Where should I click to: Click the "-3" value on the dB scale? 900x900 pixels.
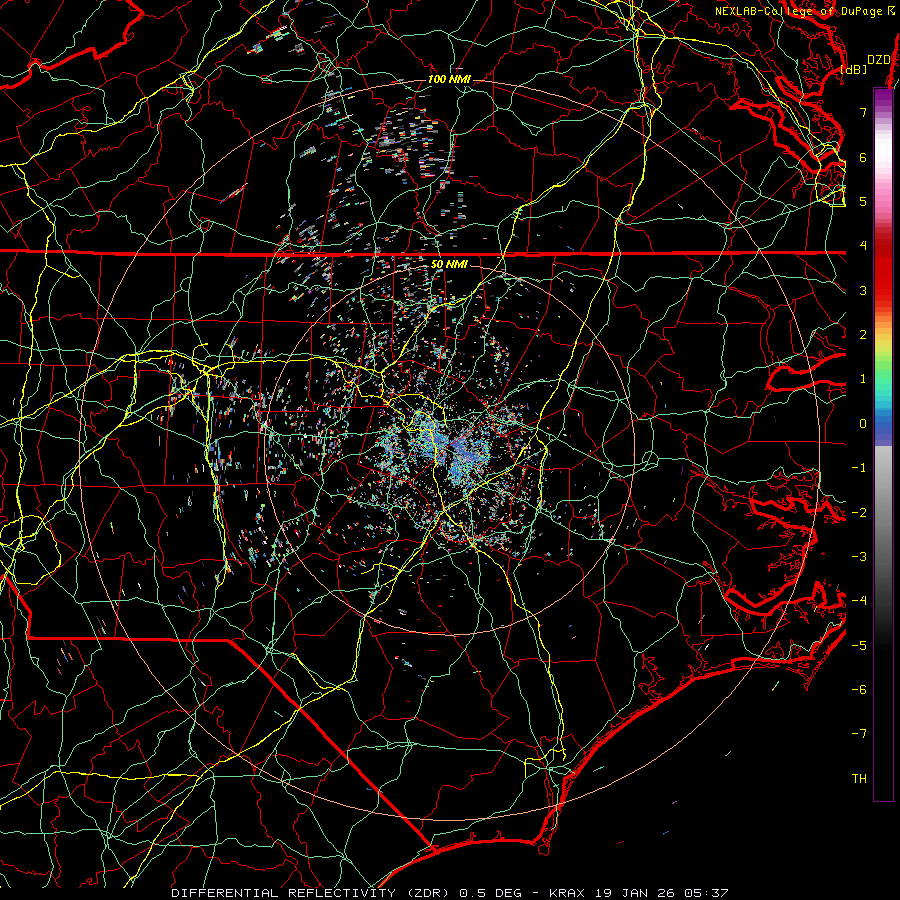tap(859, 556)
